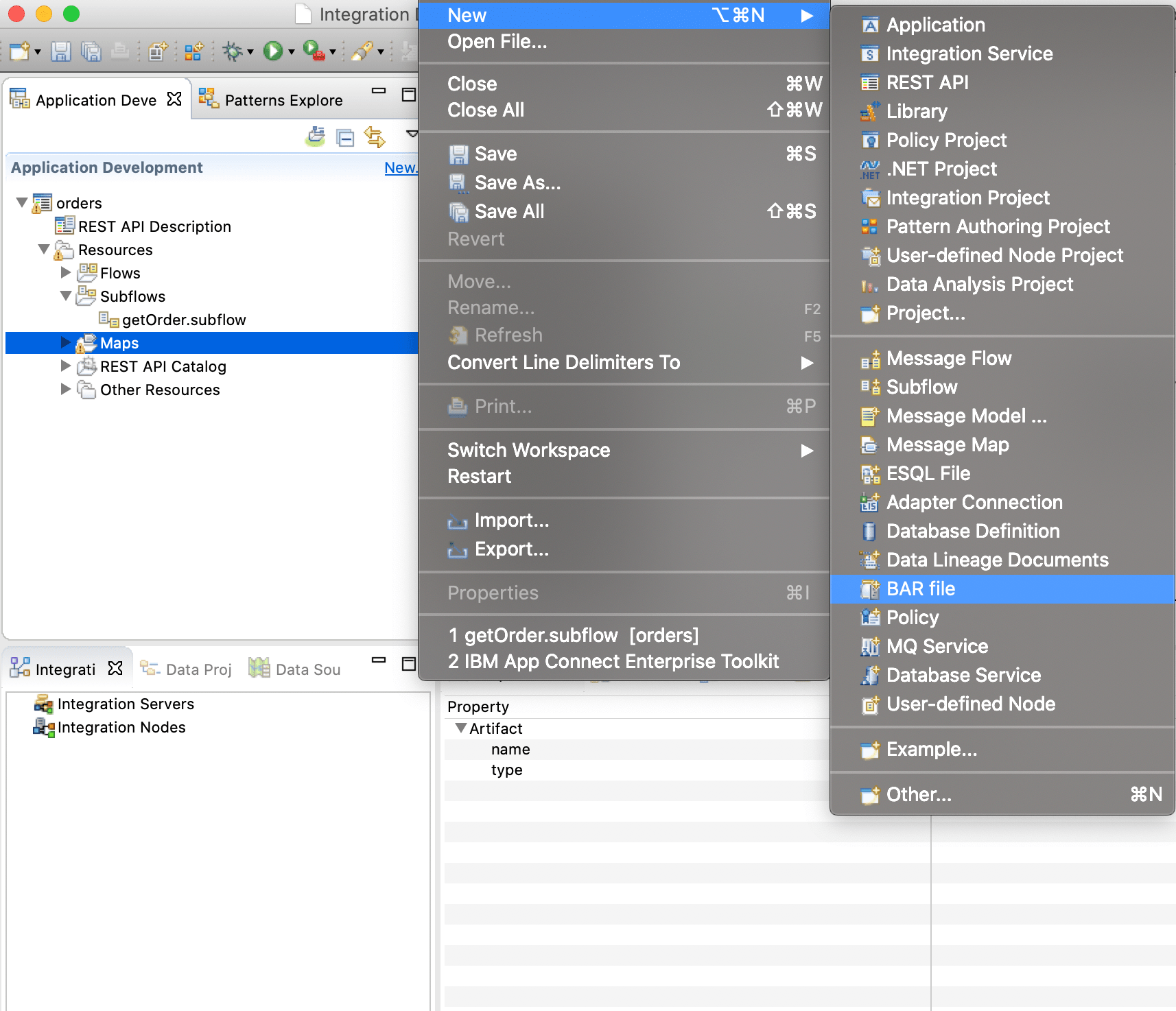Screen dimensions: 1176x1011
Task: Create a new .NET Project
Action: (1002, 169)
